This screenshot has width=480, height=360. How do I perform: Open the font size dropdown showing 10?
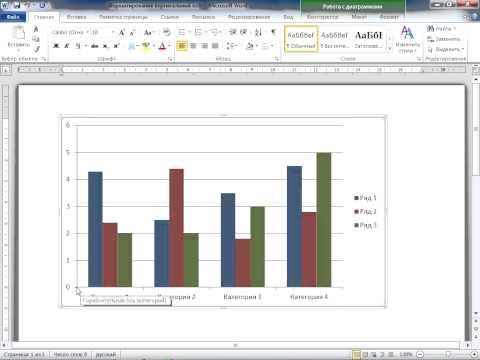113,32
